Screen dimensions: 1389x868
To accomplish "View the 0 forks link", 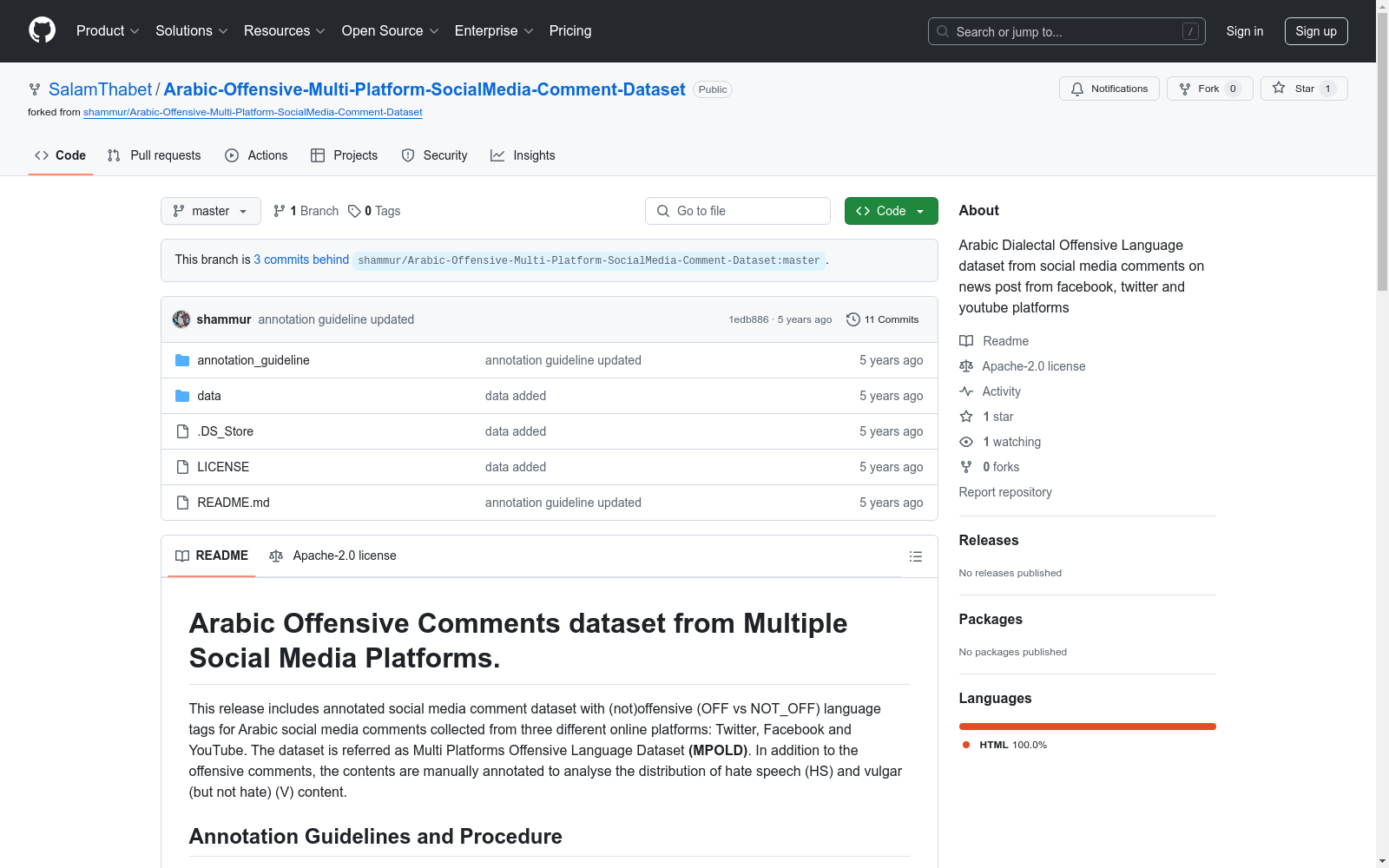I will pyautogui.click(x=990, y=467).
